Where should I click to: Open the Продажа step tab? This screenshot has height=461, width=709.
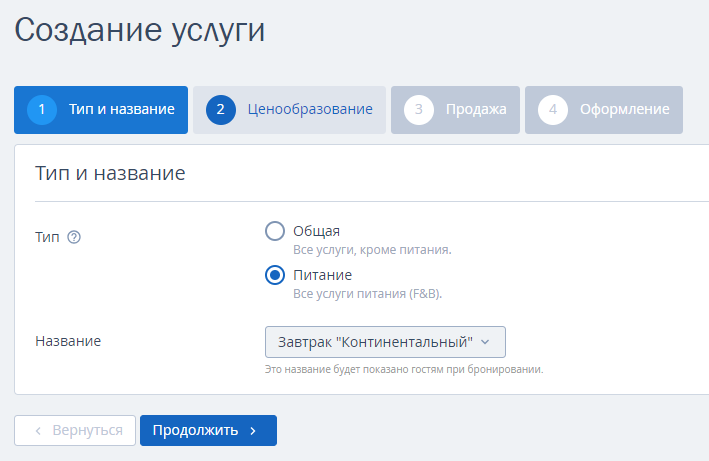455,110
